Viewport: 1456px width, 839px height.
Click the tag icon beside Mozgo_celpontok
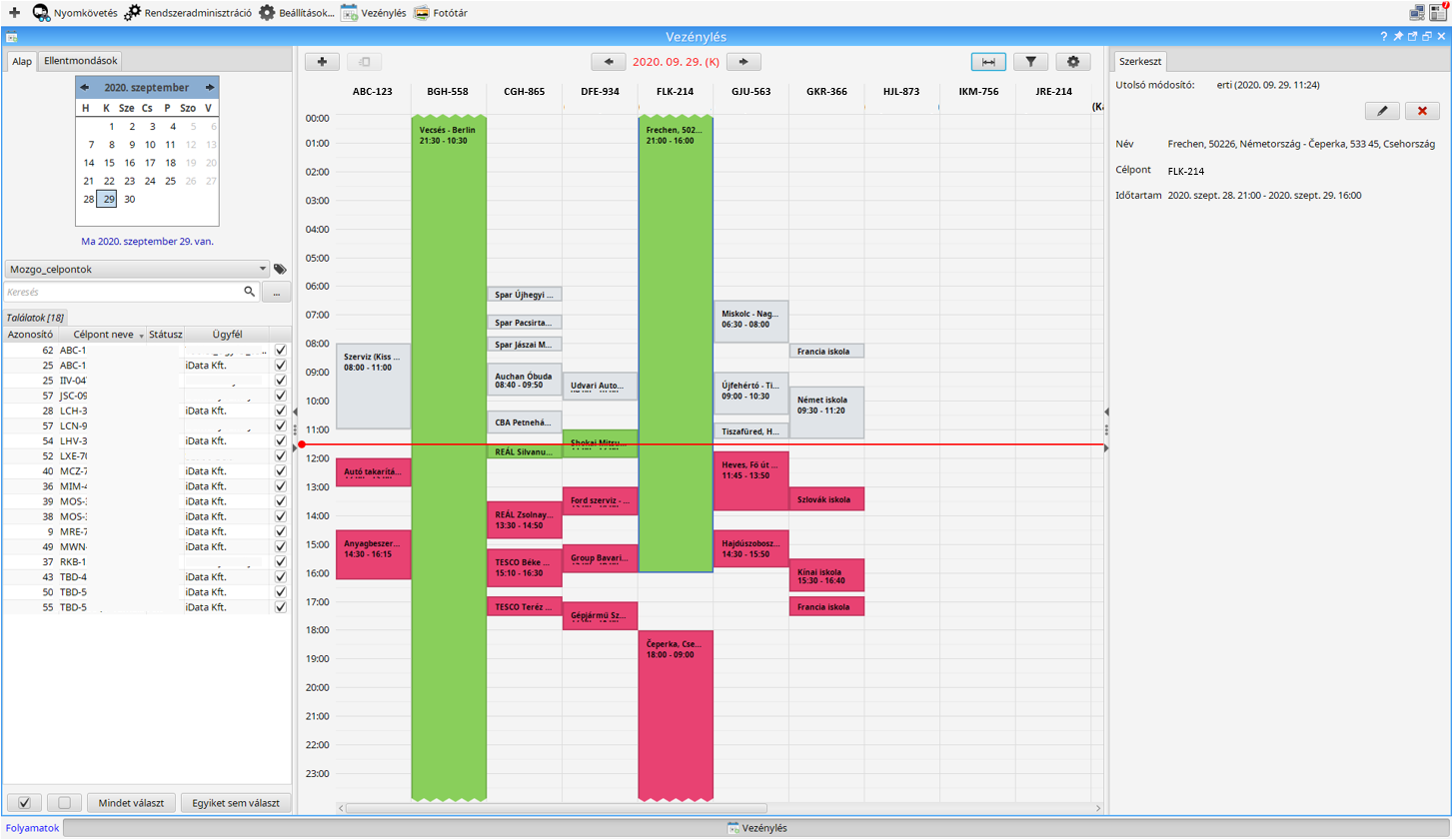(280, 270)
